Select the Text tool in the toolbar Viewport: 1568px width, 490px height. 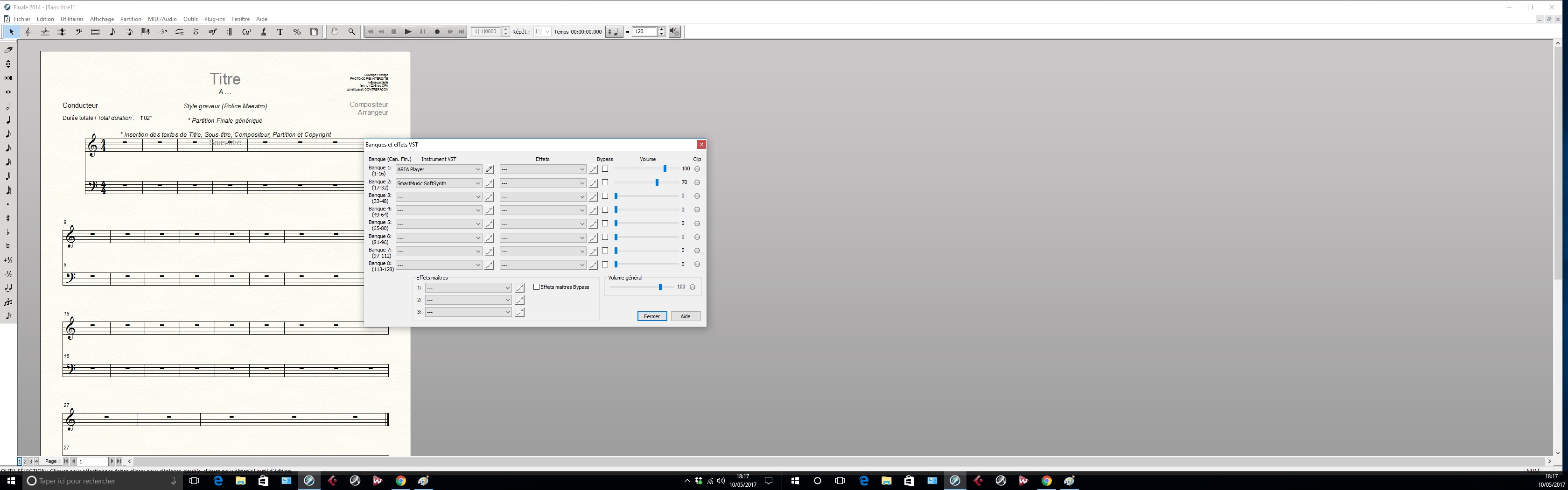pos(280,32)
